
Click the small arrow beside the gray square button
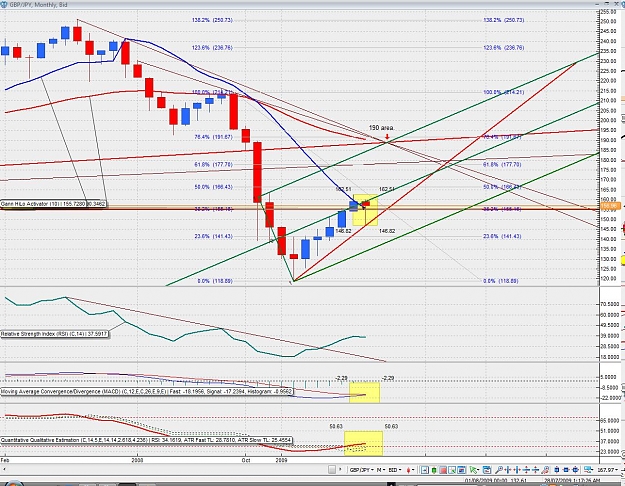point(340,469)
